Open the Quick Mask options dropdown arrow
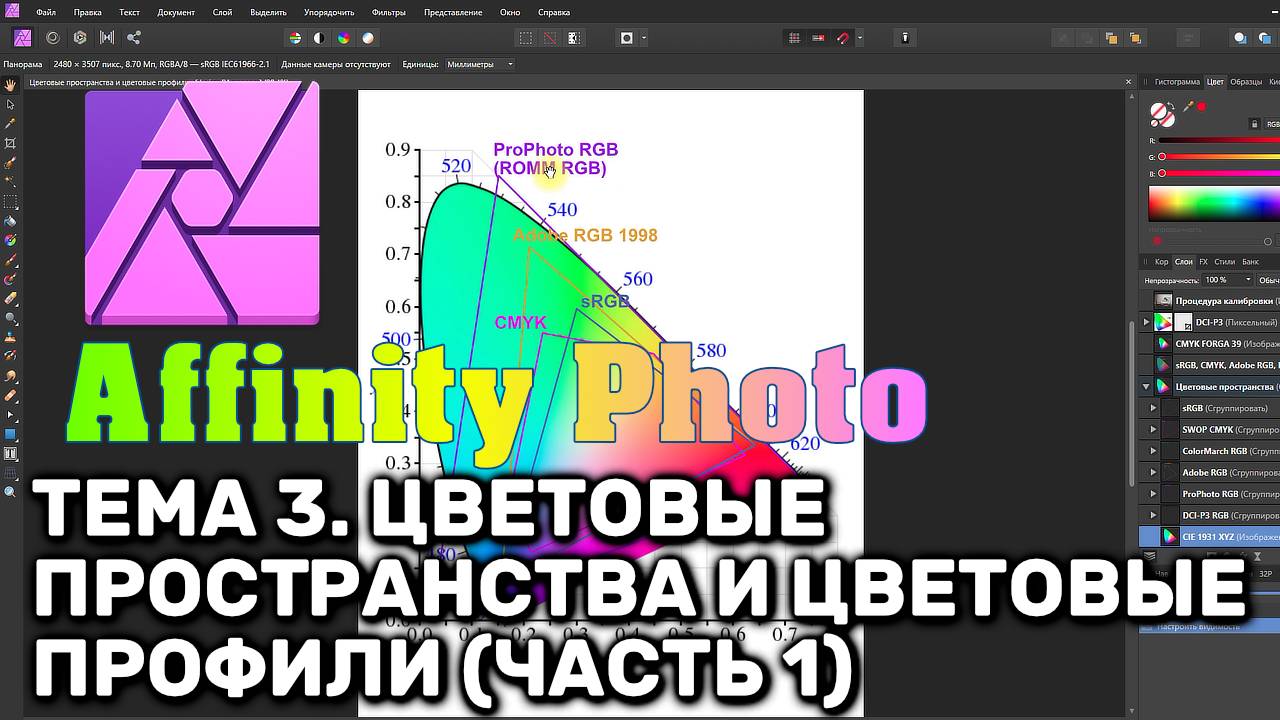The height and width of the screenshot is (720, 1280). pyautogui.click(x=644, y=38)
